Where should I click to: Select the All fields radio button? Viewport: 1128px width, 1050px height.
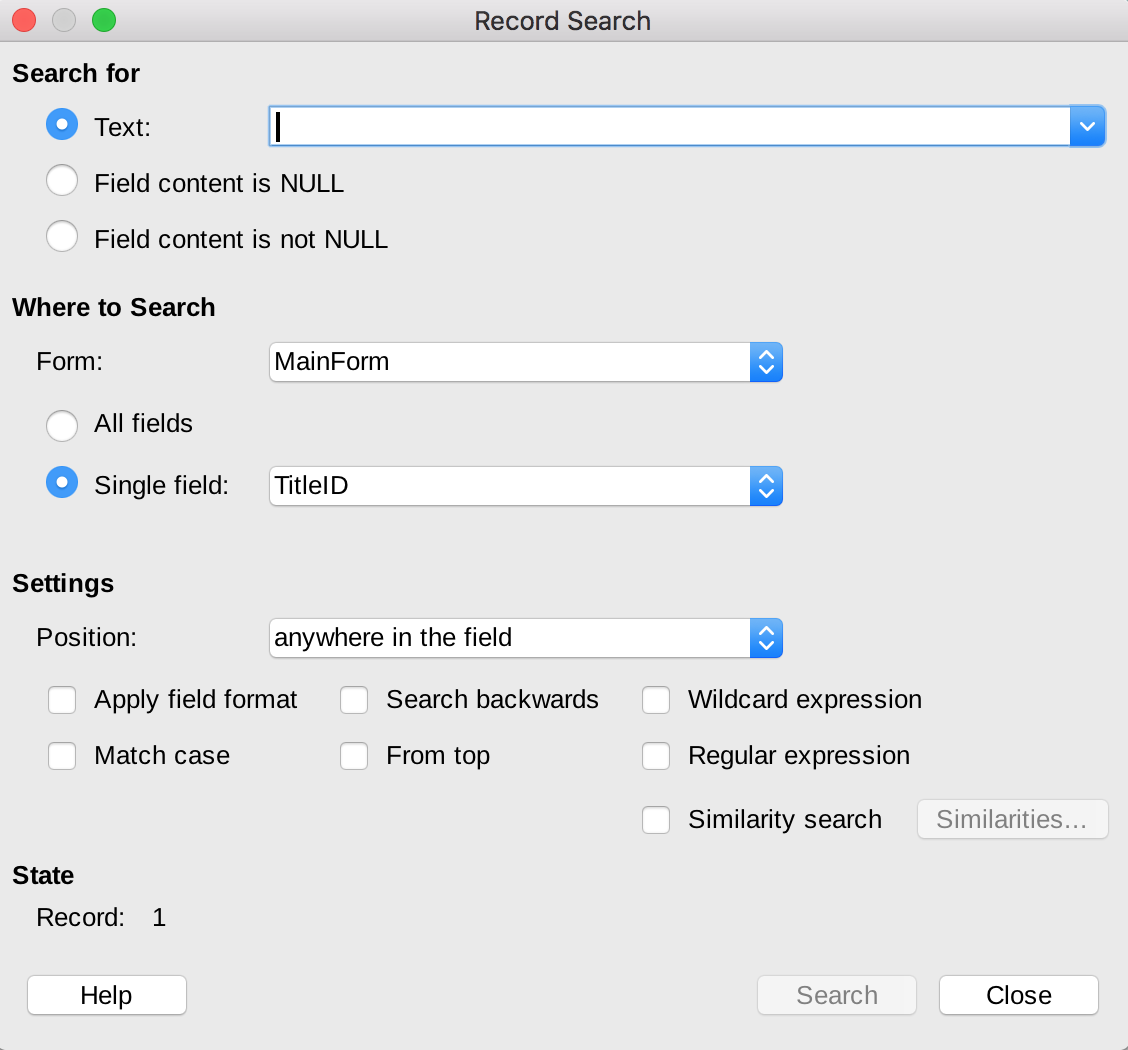pos(62,425)
